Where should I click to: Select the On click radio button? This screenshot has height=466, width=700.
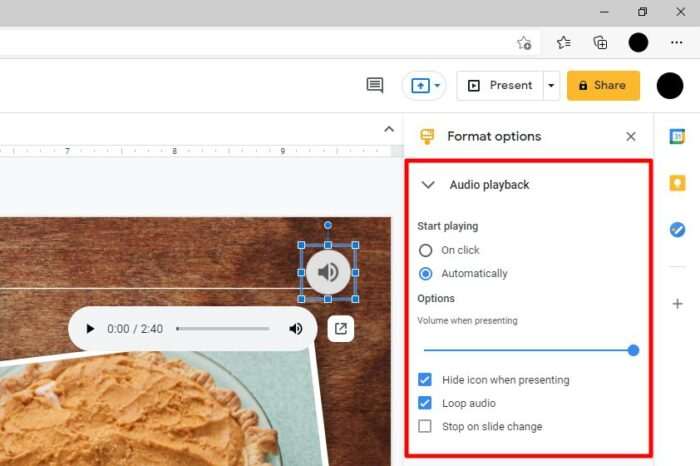click(425, 250)
